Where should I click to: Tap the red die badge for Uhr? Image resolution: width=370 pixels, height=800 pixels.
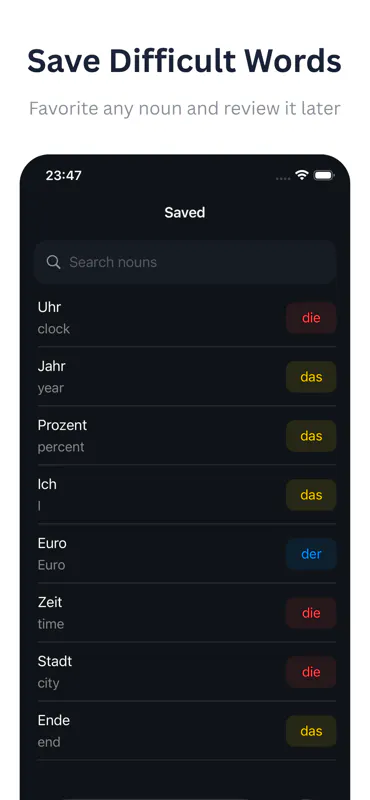(311, 318)
